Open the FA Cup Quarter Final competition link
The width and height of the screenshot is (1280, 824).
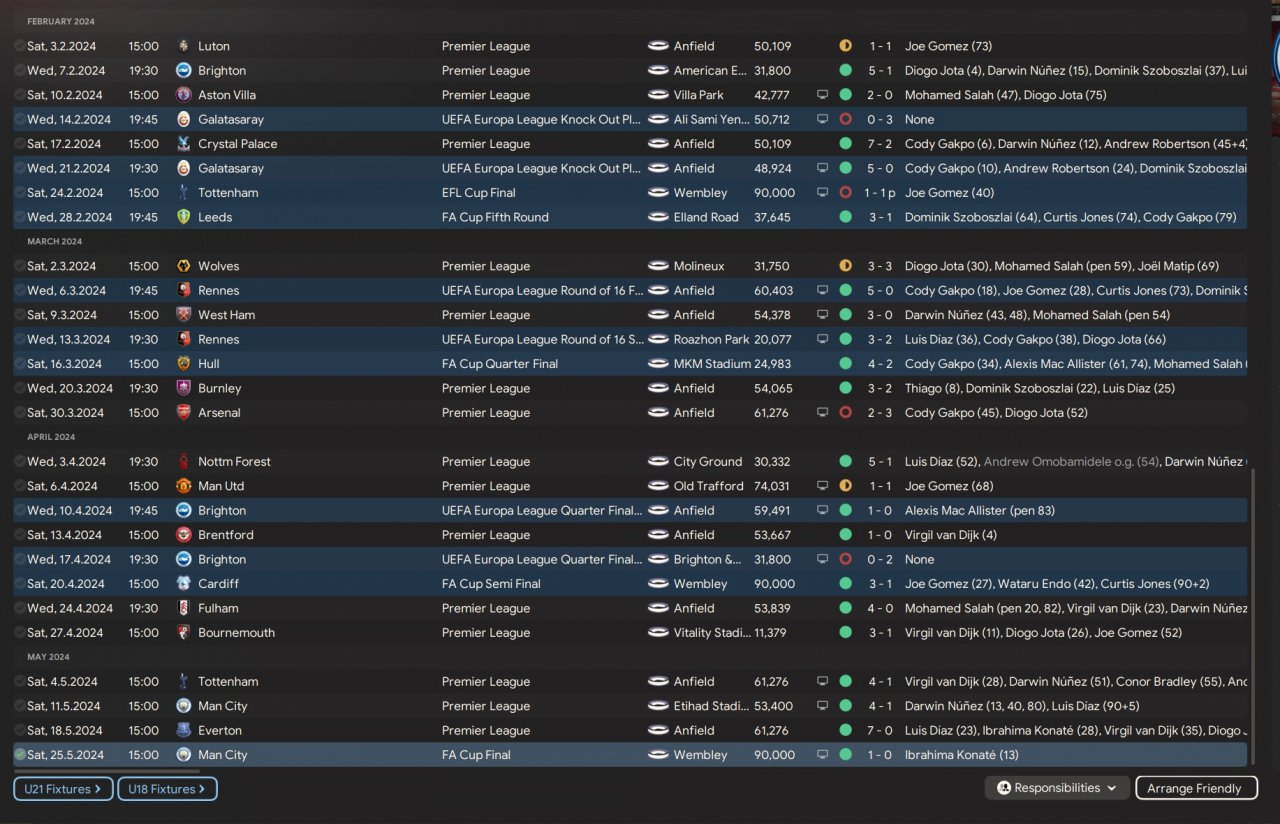pyautogui.click(x=500, y=364)
